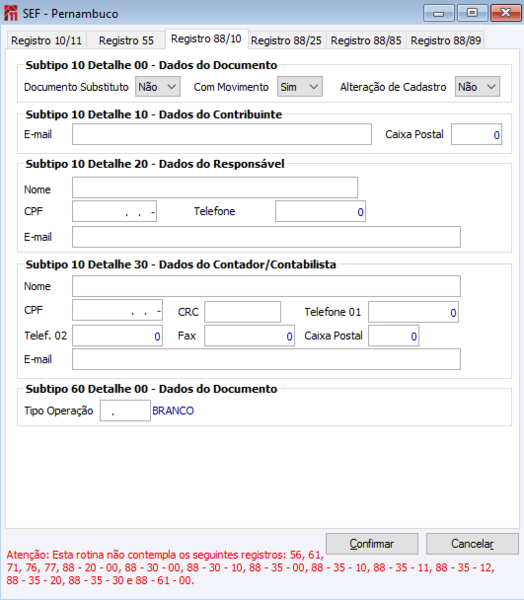Click the BRANCO operation type label
Screen dimensions: 524x600
coord(173,411)
